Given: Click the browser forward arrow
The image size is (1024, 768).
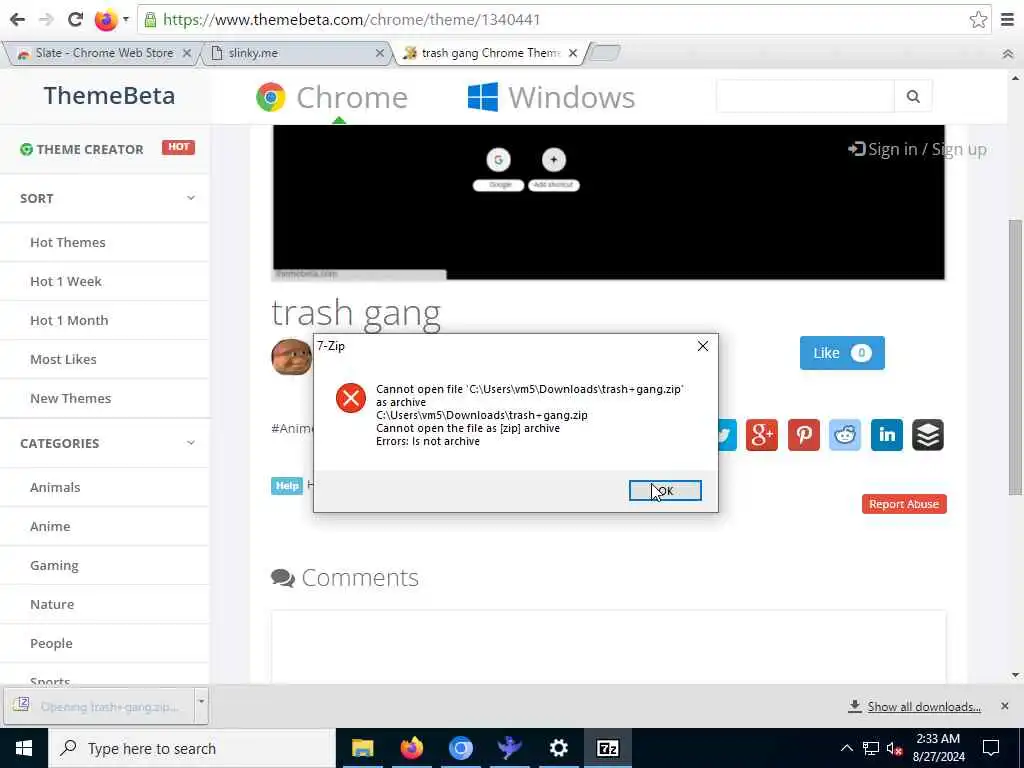Looking at the screenshot, I should [46, 20].
